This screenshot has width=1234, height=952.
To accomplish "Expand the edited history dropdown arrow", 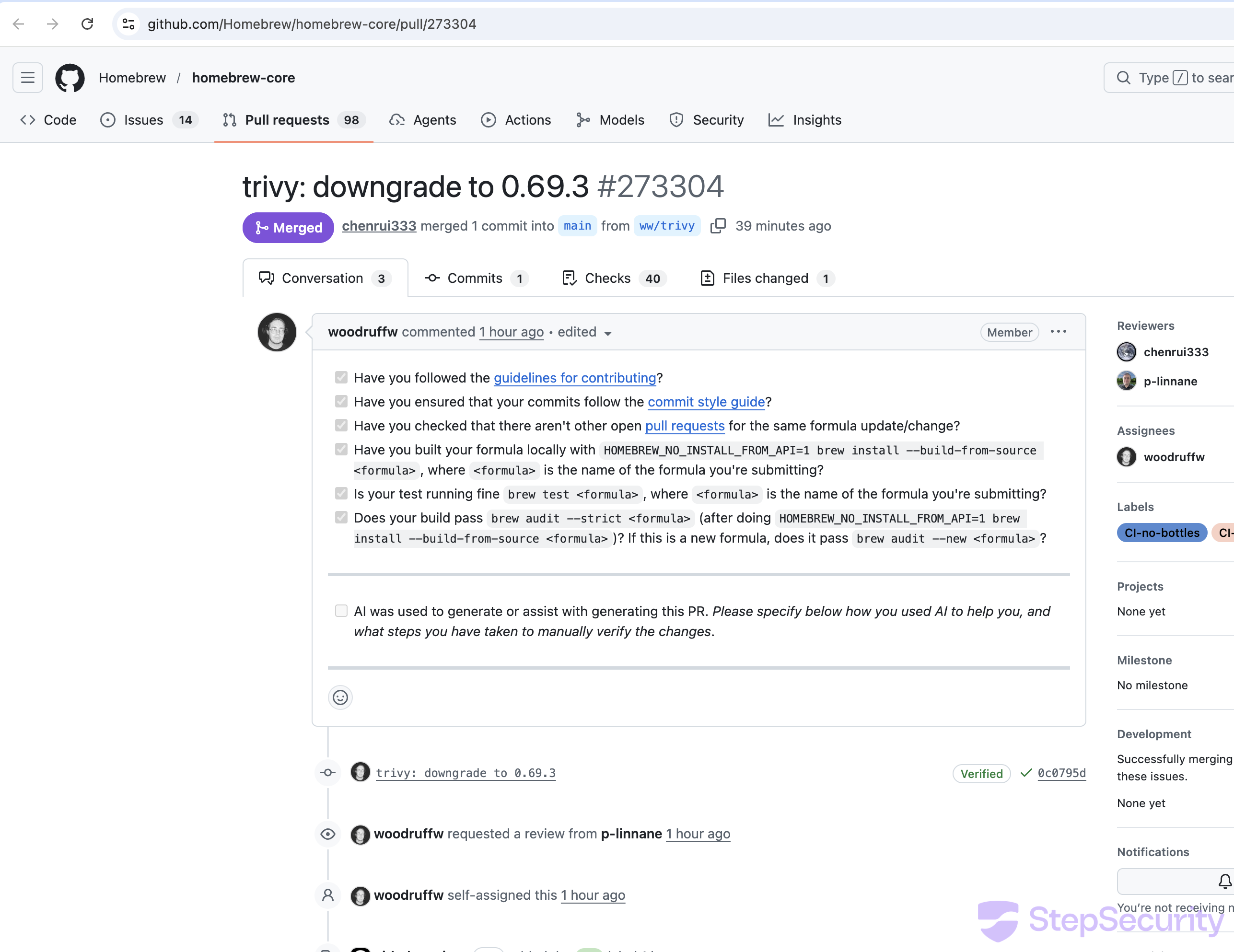I will coord(608,333).
